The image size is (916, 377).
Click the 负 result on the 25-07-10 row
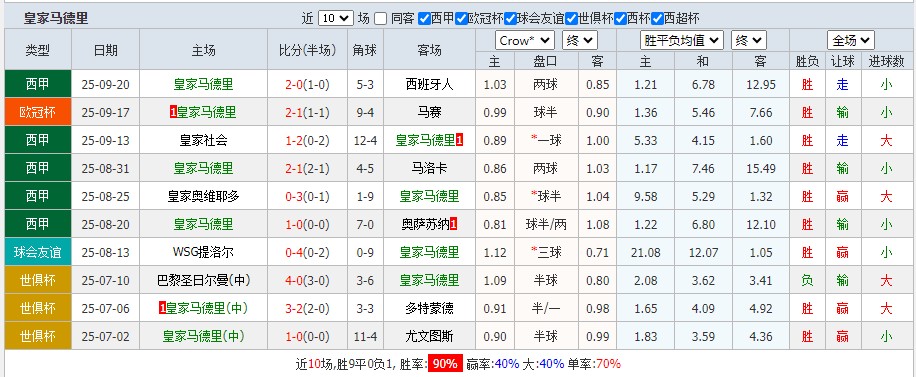tap(807, 281)
